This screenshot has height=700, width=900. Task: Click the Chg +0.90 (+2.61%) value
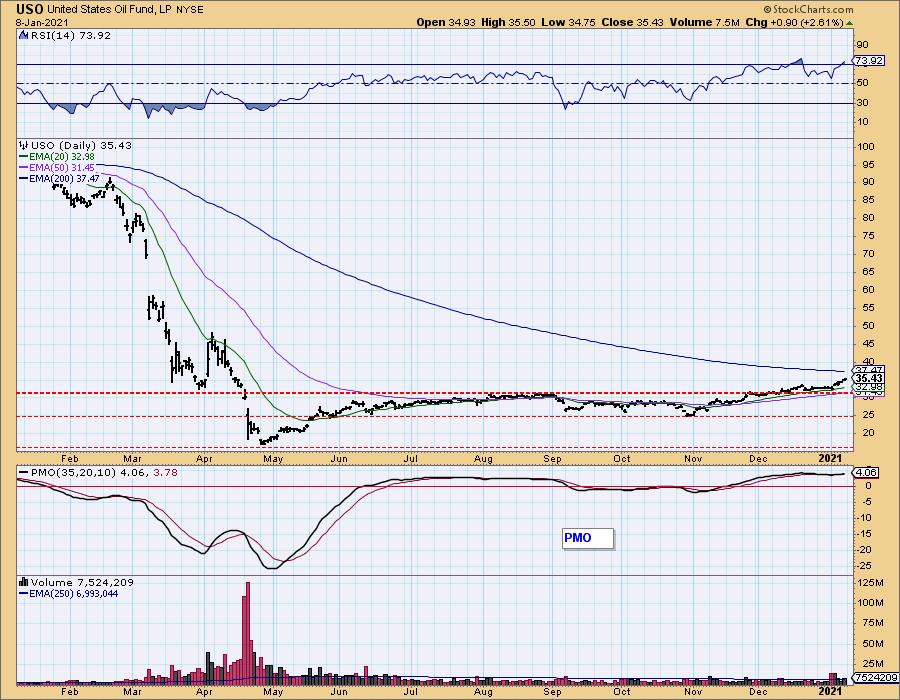(x=794, y=22)
